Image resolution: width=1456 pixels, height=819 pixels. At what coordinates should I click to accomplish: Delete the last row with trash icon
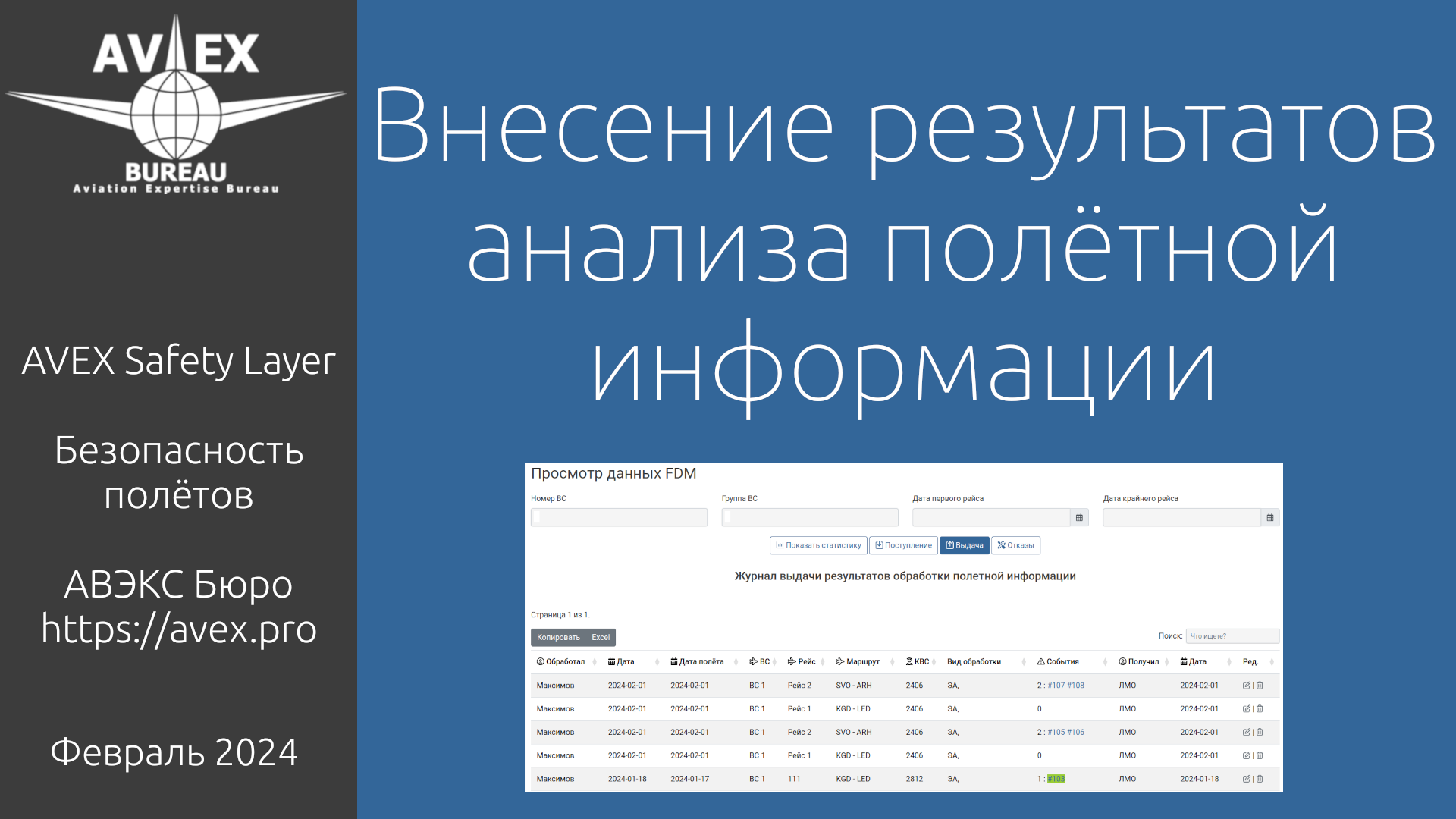(1260, 779)
